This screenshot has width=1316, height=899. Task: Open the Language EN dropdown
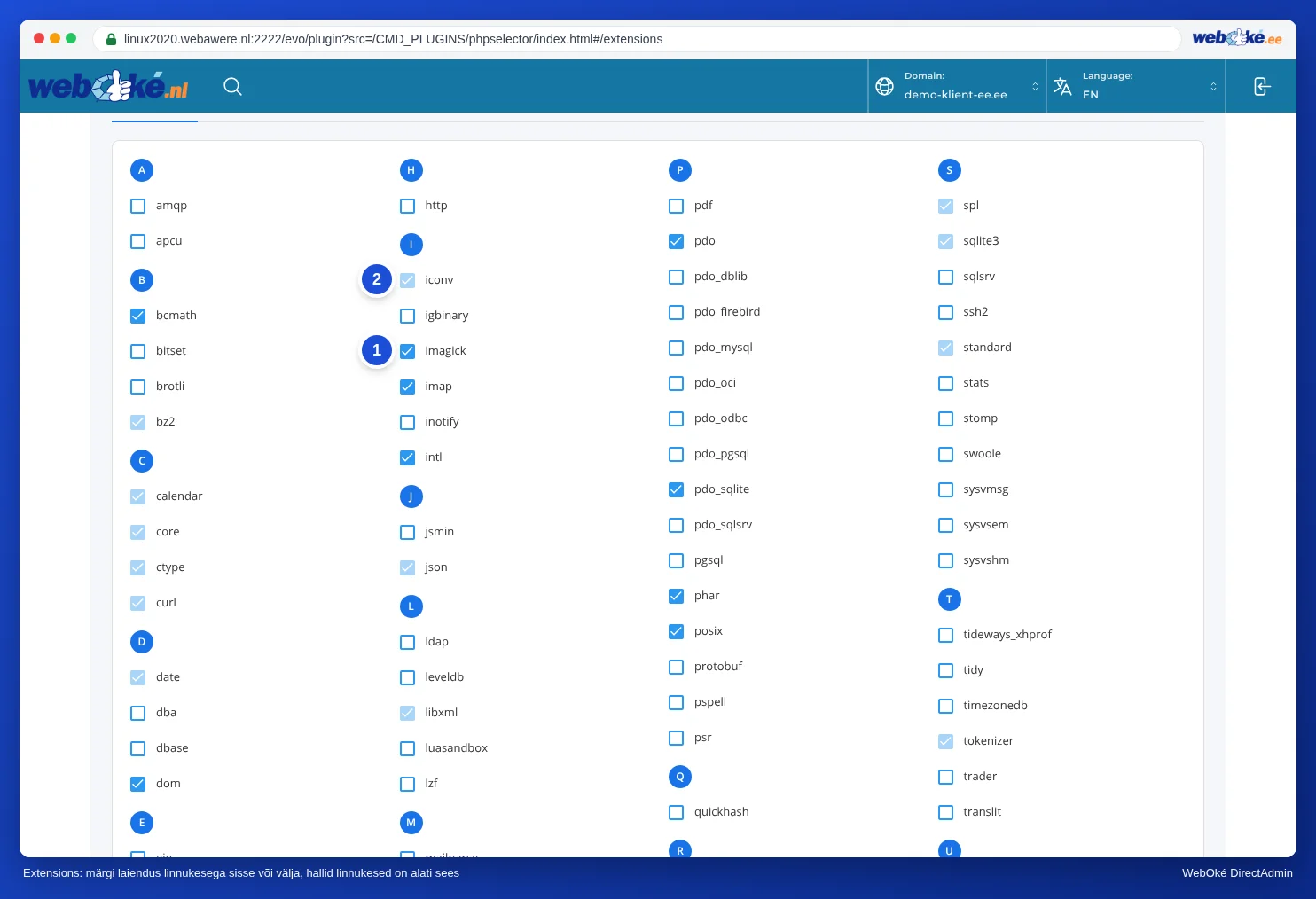coord(1136,86)
